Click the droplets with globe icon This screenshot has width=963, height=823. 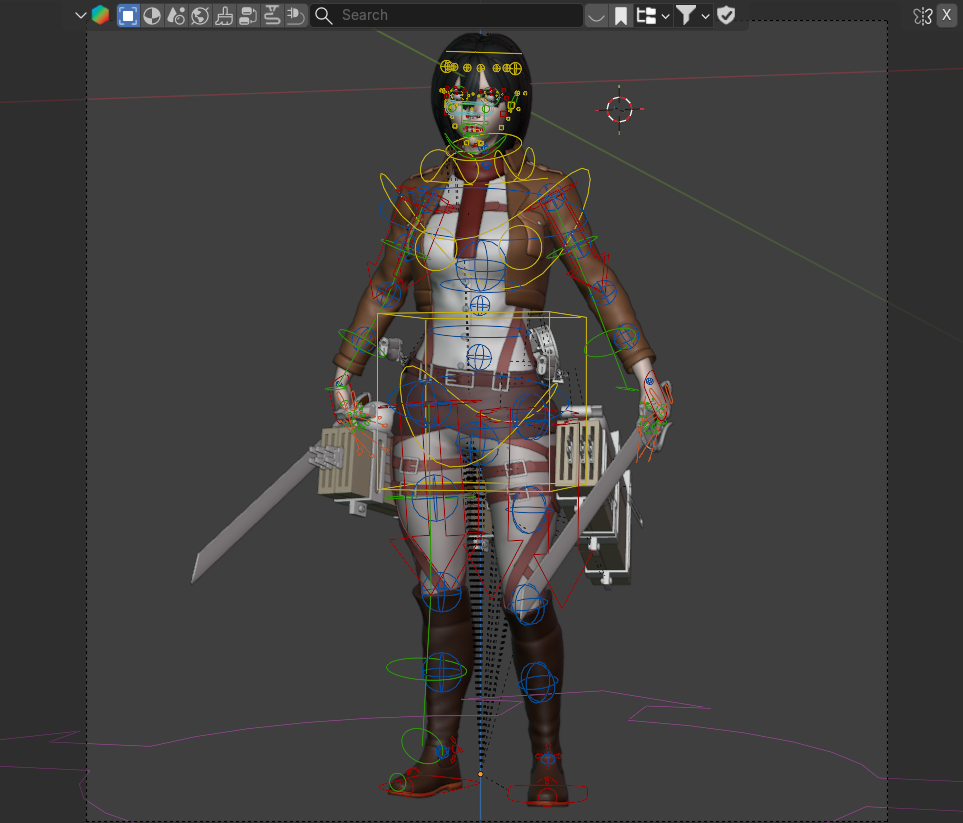tap(176, 15)
